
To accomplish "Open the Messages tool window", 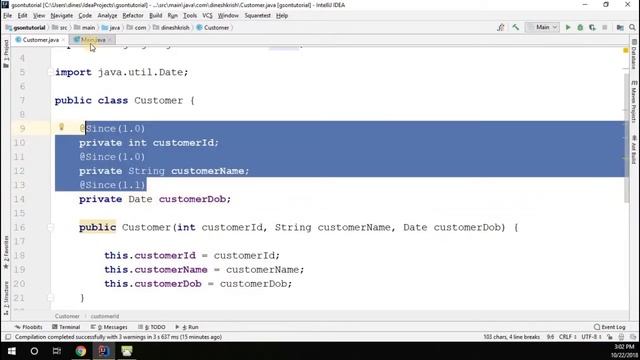I will pos(109,327).
